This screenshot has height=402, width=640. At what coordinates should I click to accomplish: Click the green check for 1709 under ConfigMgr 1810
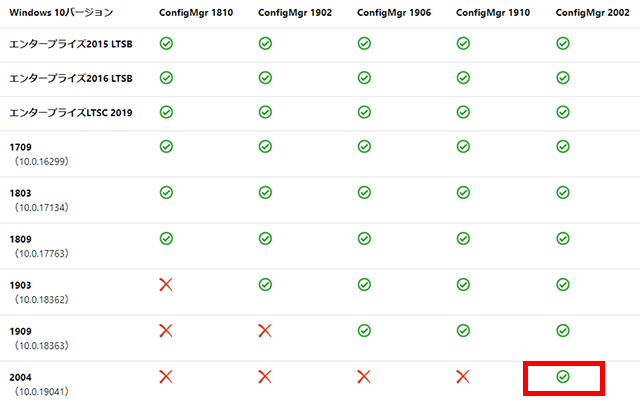coord(166,146)
